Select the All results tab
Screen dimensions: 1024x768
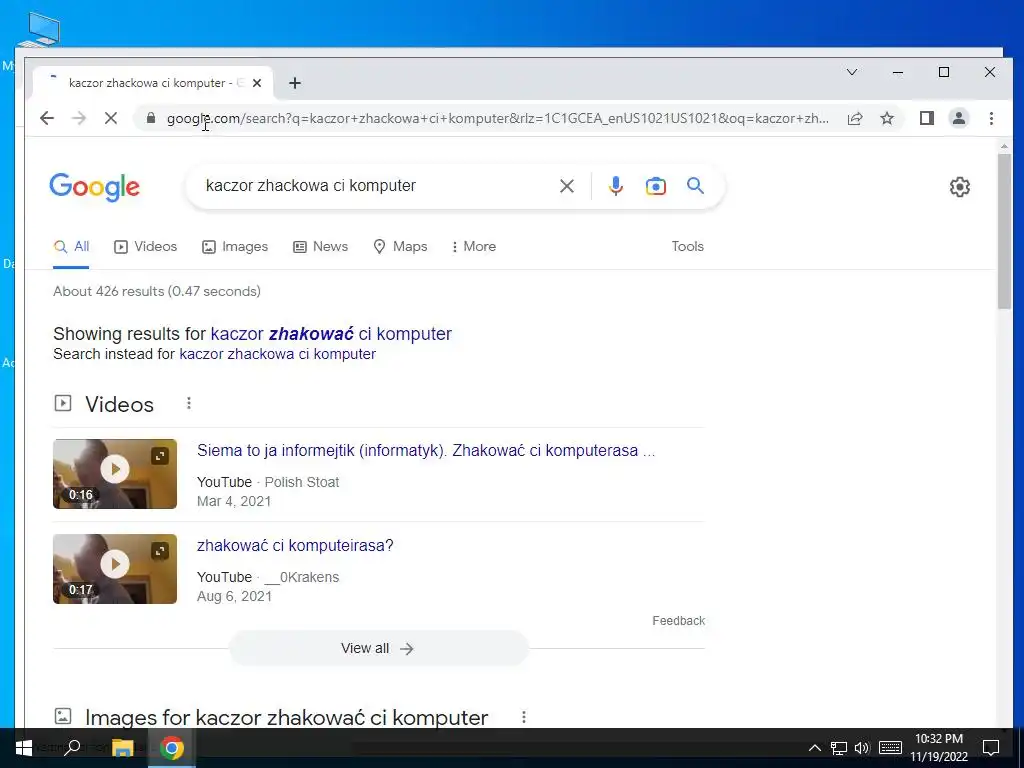click(x=71, y=247)
